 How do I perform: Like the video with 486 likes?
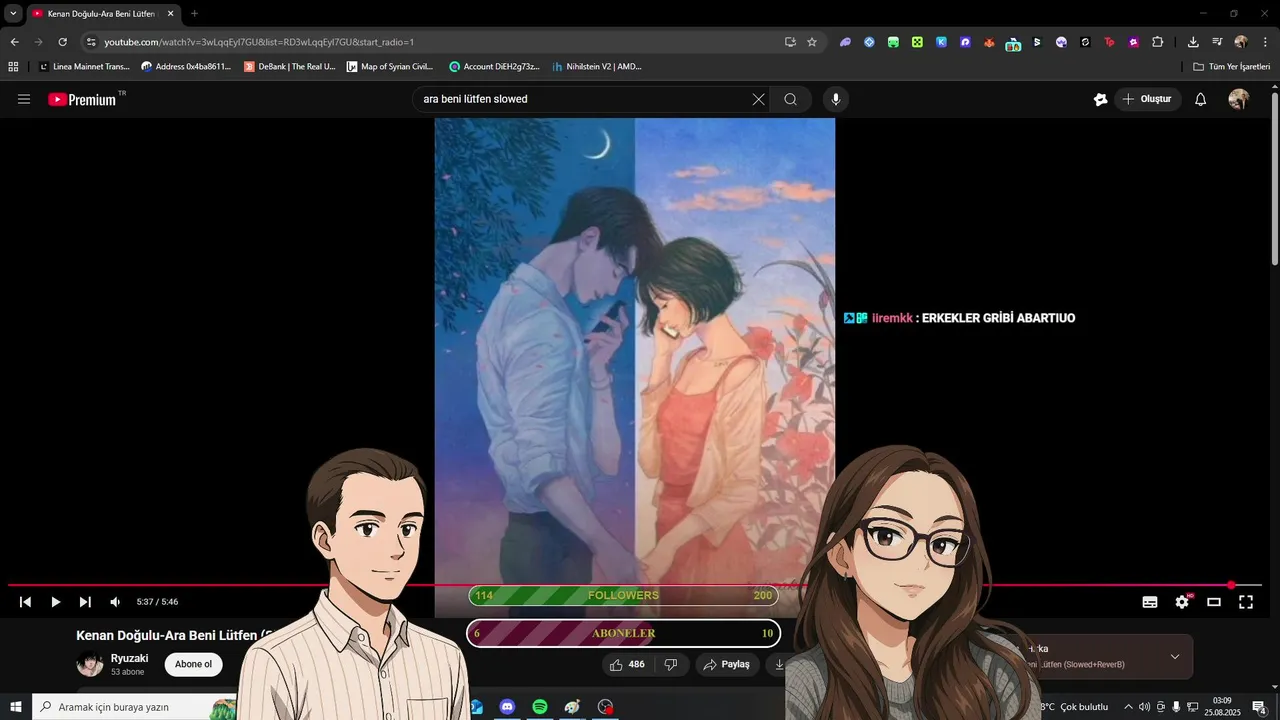click(x=626, y=664)
